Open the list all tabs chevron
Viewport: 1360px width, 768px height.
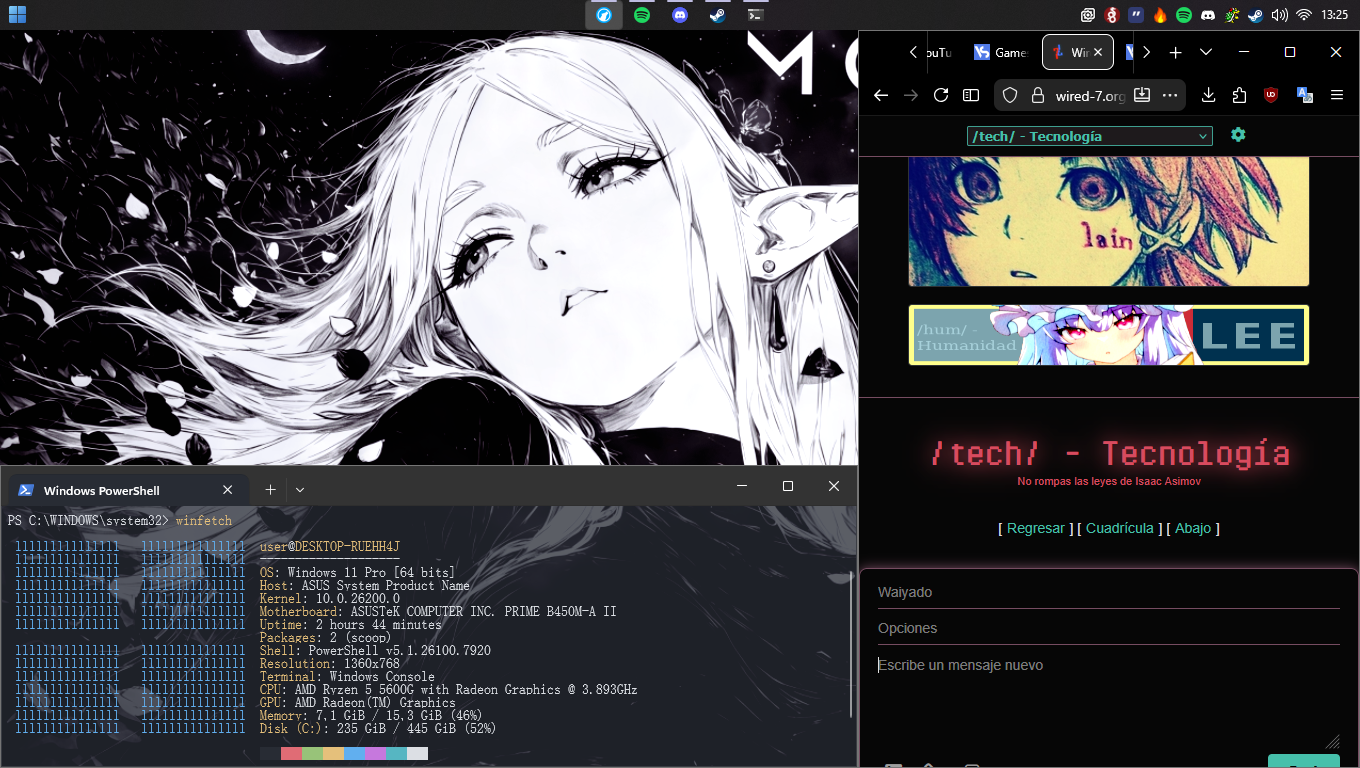click(1206, 52)
